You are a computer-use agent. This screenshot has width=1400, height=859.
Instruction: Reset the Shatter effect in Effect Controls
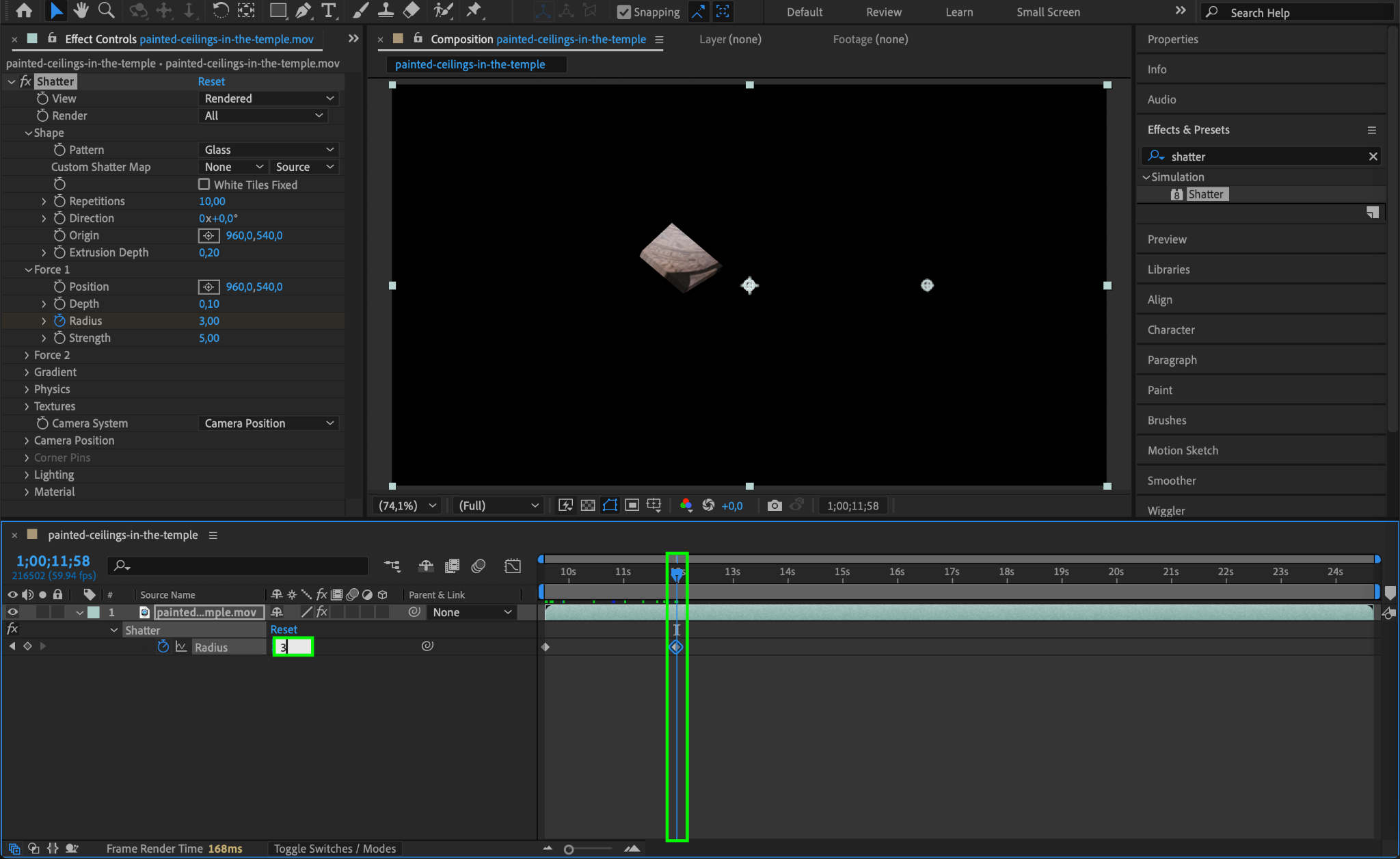pos(211,81)
